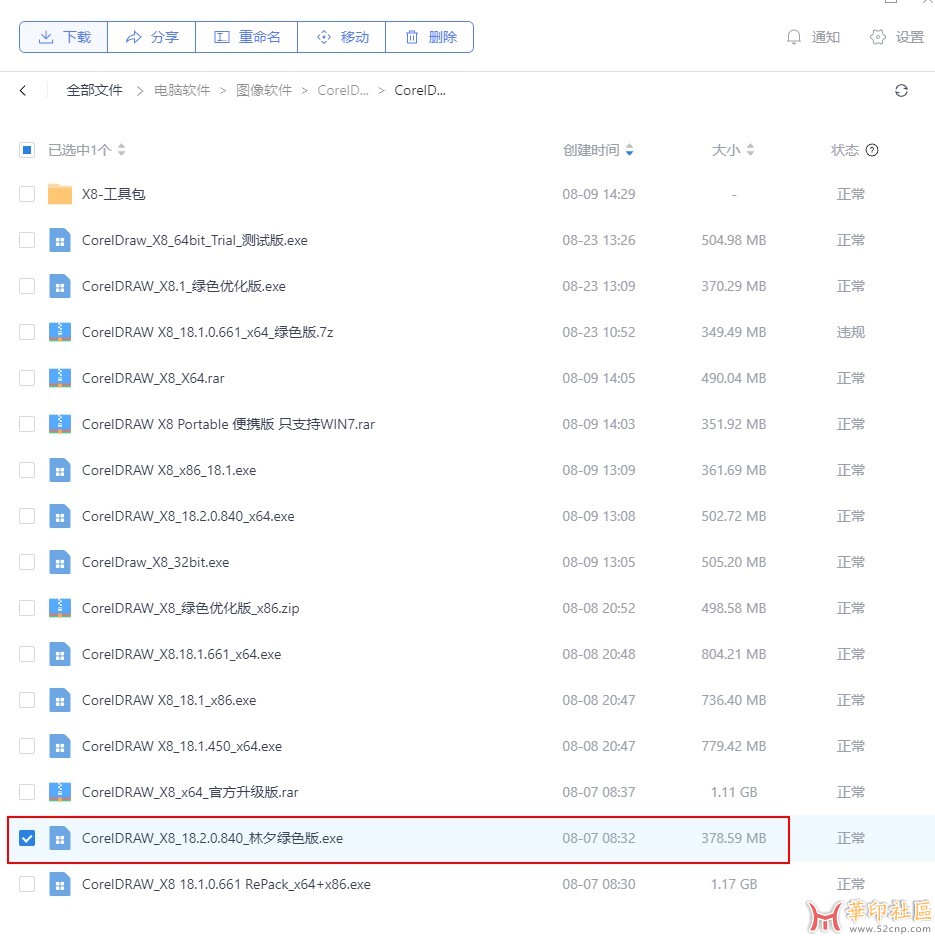Select file name CorelDraw_X8_32bit.exe

click(x=155, y=562)
